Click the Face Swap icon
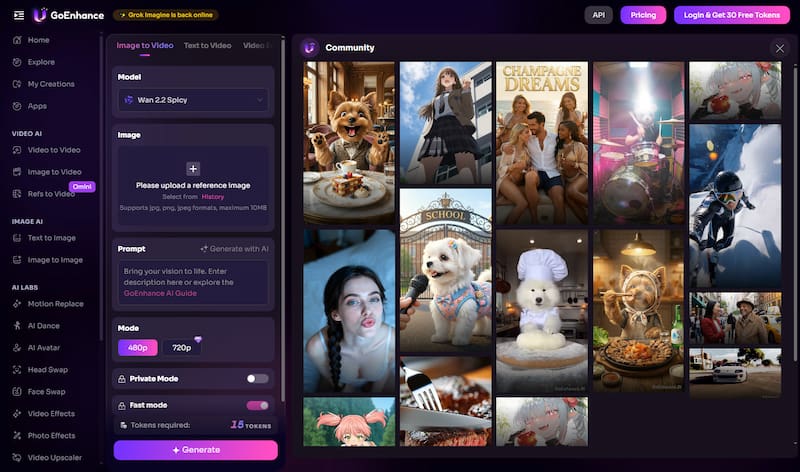 click(17, 391)
